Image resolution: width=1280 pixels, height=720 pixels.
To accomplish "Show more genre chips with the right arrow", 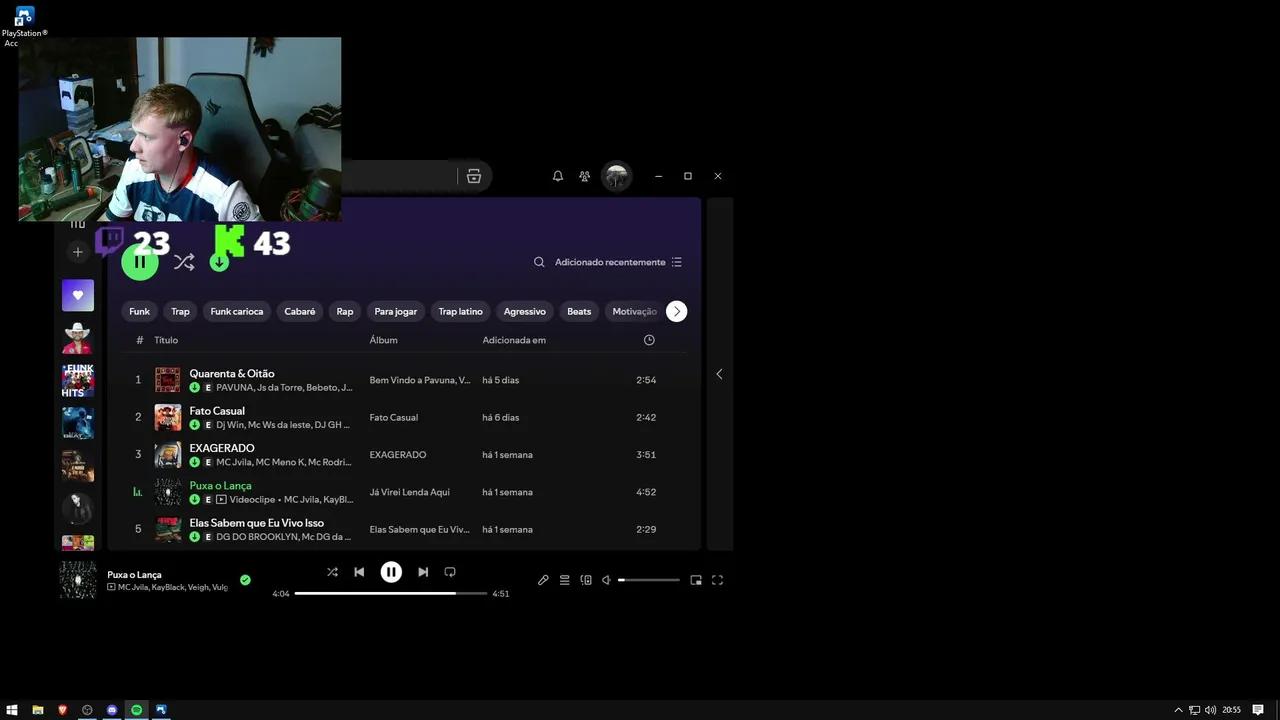I will 676,311.
